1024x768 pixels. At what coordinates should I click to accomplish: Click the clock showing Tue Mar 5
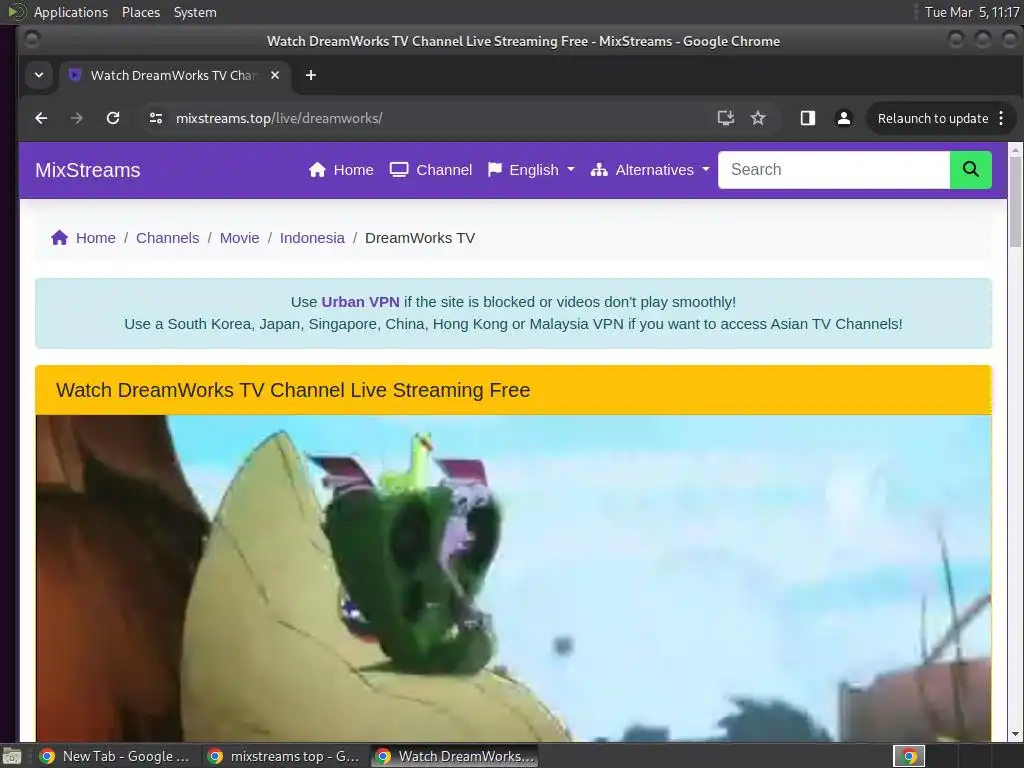click(972, 12)
